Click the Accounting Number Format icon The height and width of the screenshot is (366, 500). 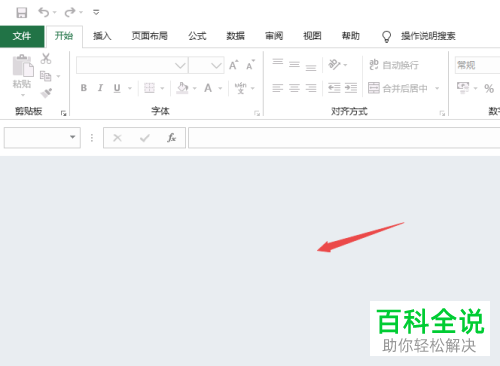[463, 88]
